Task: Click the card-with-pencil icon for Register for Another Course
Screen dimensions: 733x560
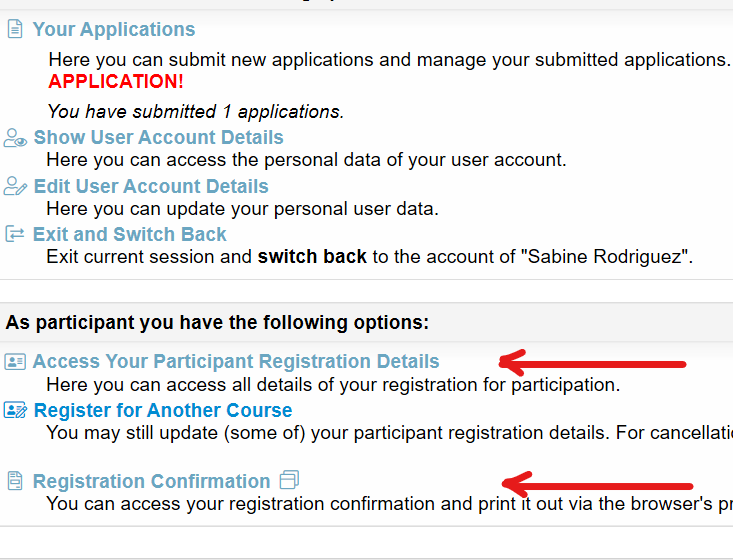Action: pyautogui.click(x=15, y=410)
